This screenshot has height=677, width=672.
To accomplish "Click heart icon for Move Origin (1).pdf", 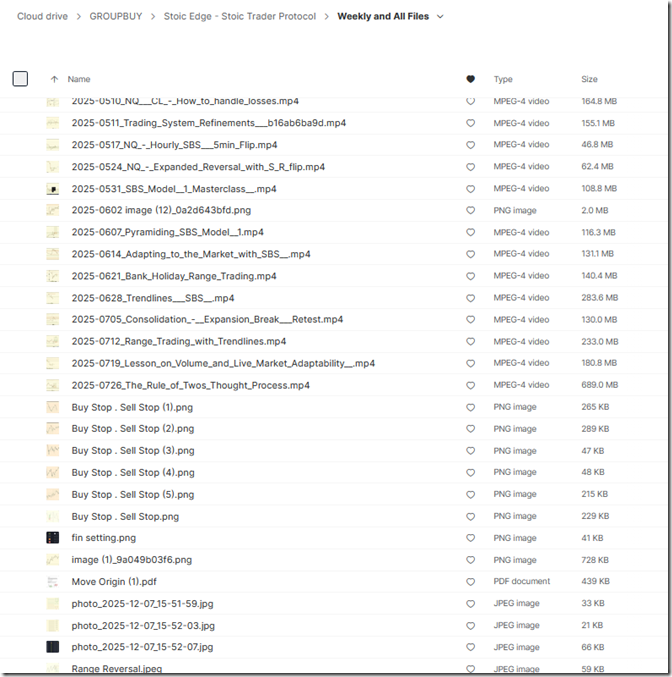I will [x=471, y=582].
